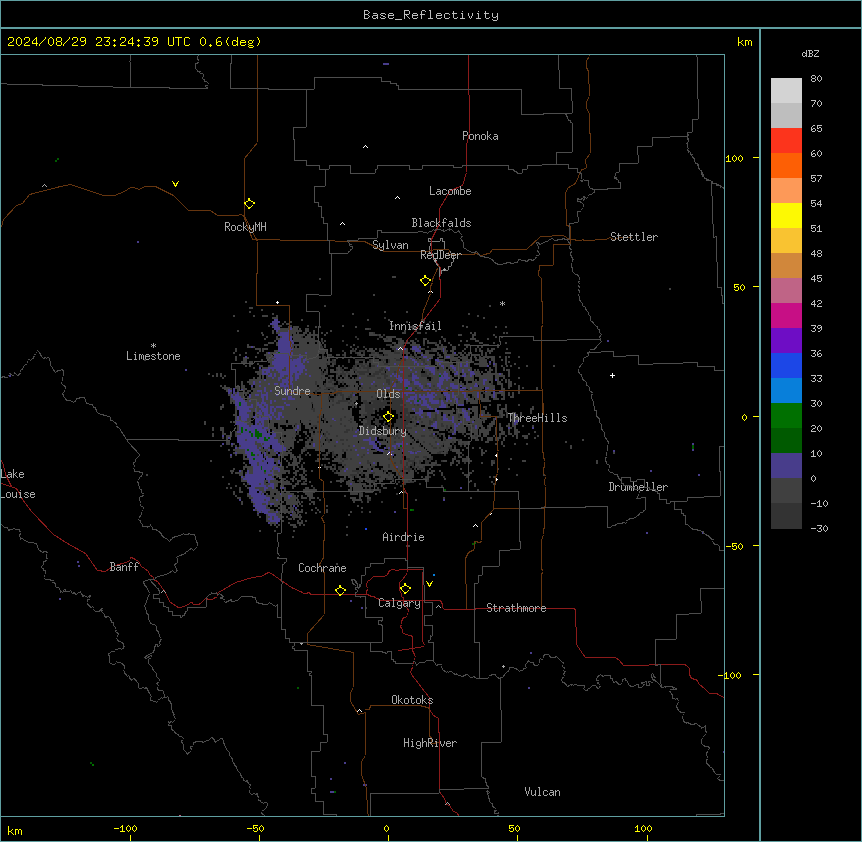Click the Lake Louise label
Image resolution: width=862 pixels, height=842 pixels.
click(x=18, y=484)
